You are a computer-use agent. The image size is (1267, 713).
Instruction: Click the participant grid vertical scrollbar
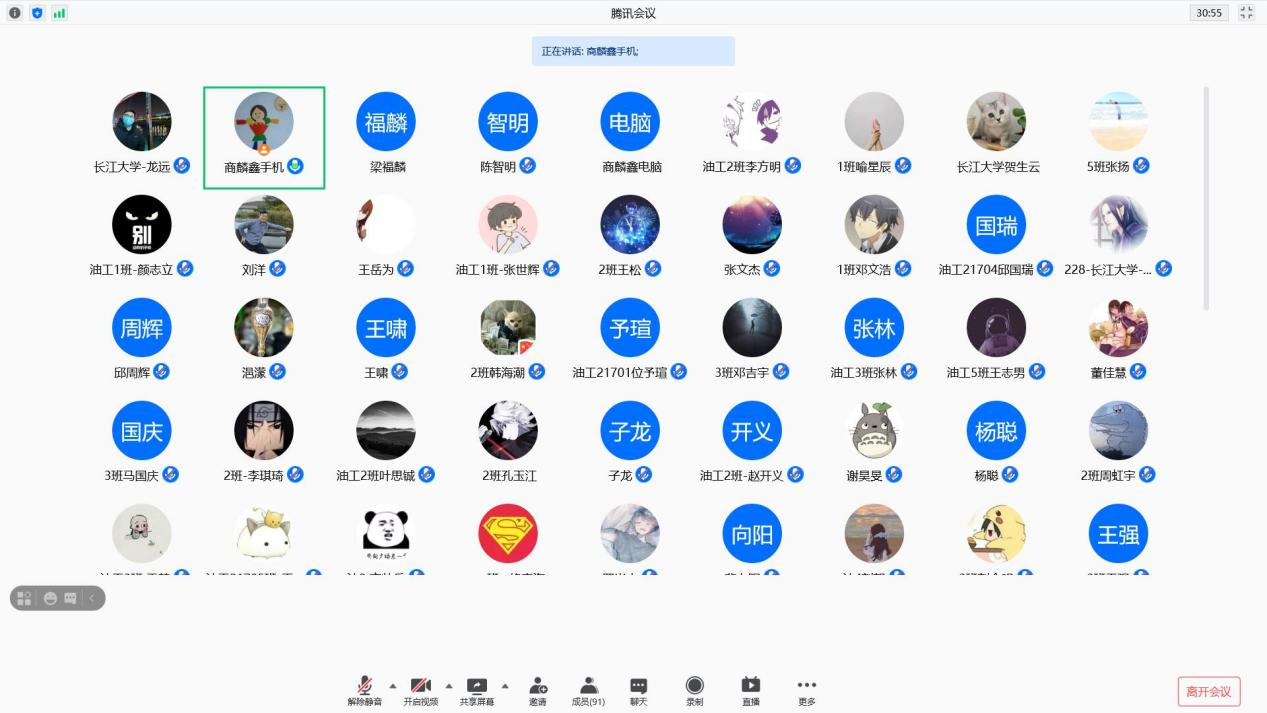click(x=1206, y=198)
